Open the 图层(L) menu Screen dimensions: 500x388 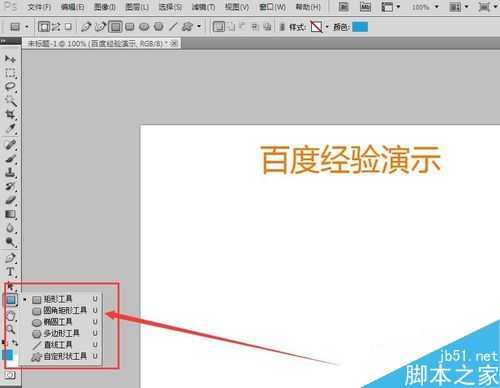tap(137, 7)
